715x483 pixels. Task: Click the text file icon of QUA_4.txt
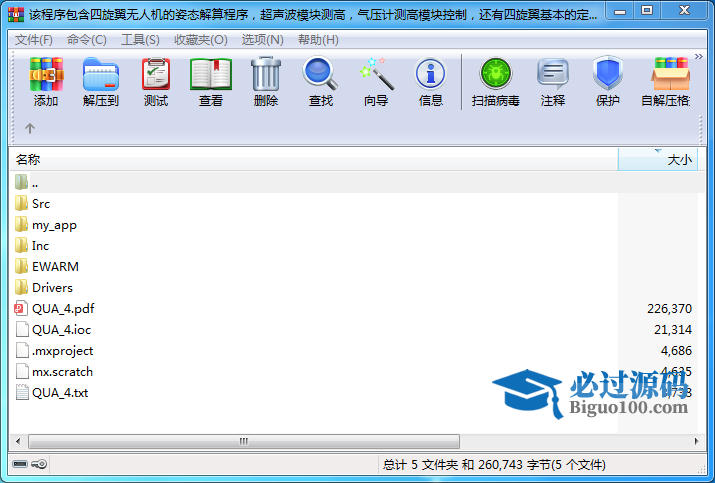tap(21, 393)
